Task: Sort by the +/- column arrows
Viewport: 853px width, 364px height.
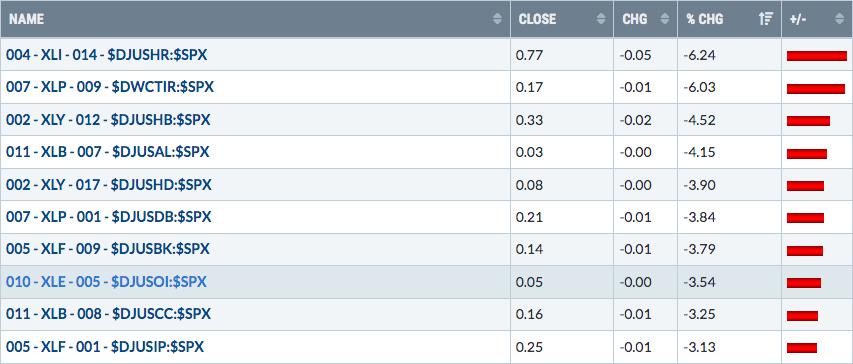Action: (x=839, y=19)
